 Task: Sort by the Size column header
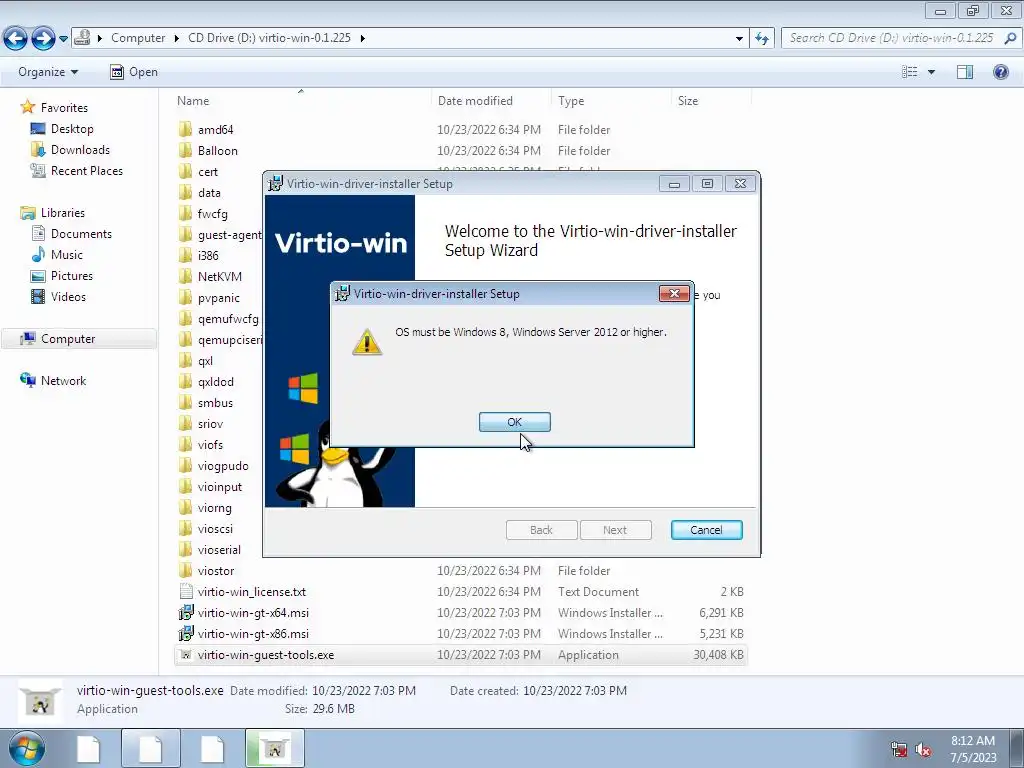point(688,101)
